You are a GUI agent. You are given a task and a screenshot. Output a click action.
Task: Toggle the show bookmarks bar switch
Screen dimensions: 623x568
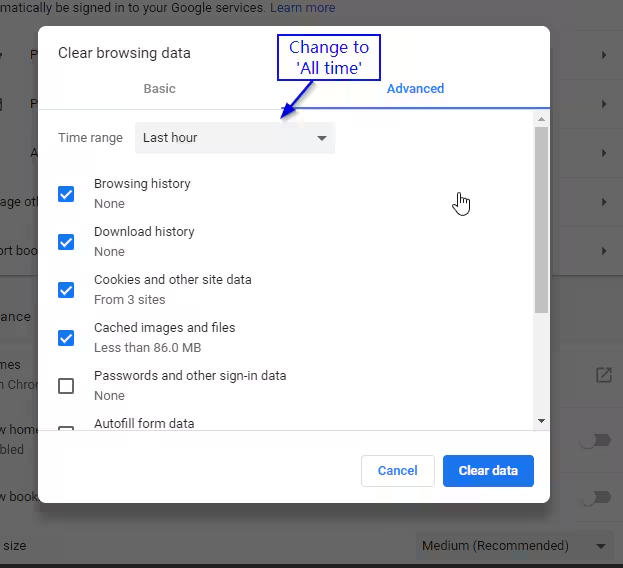coord(595,497)
